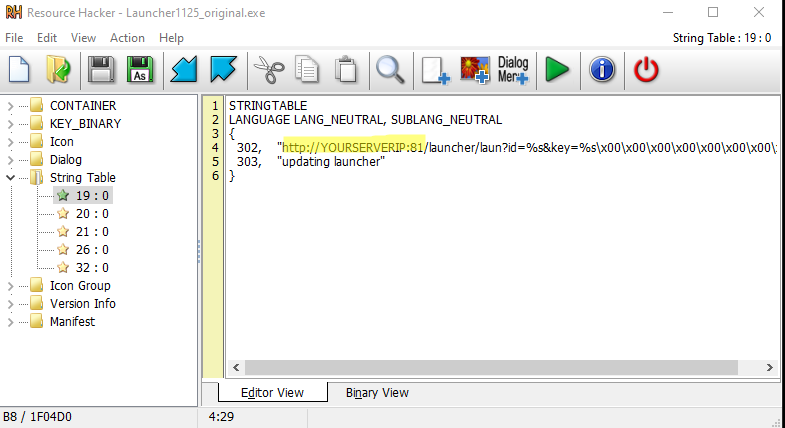Screen dimensions: 785x428
Task: Select the String Table folder
Action: coord(73,178)
